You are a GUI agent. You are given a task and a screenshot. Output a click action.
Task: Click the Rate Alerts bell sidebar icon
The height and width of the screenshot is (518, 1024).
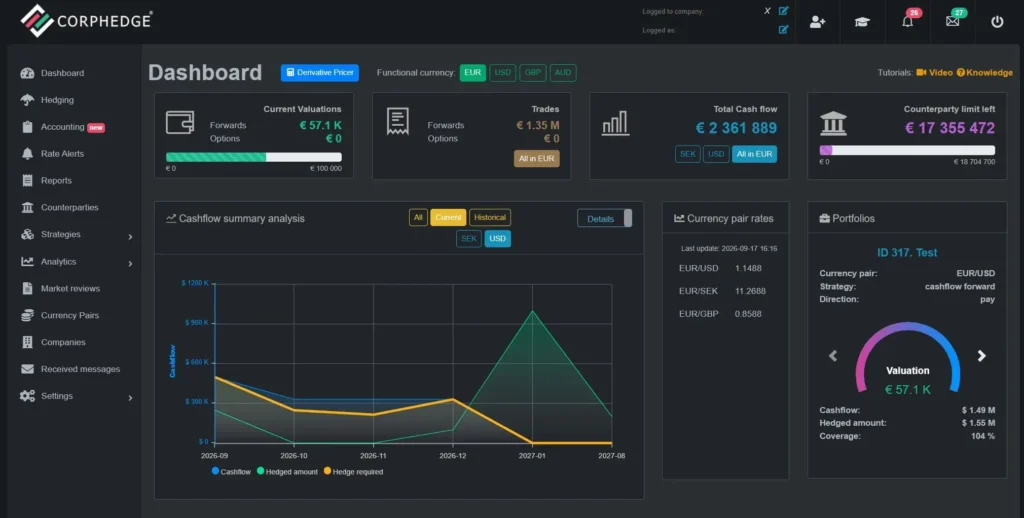point(27,154)
